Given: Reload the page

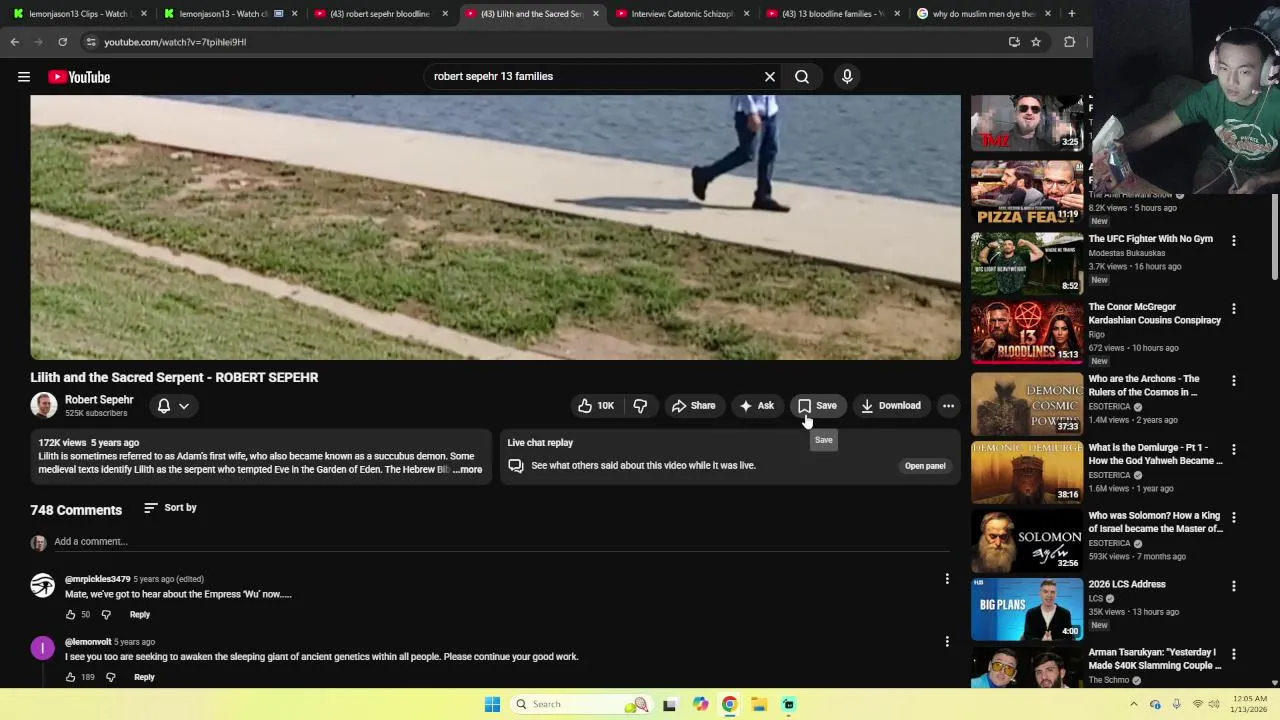Looking at the screenshot, I should tap(62, 42).
